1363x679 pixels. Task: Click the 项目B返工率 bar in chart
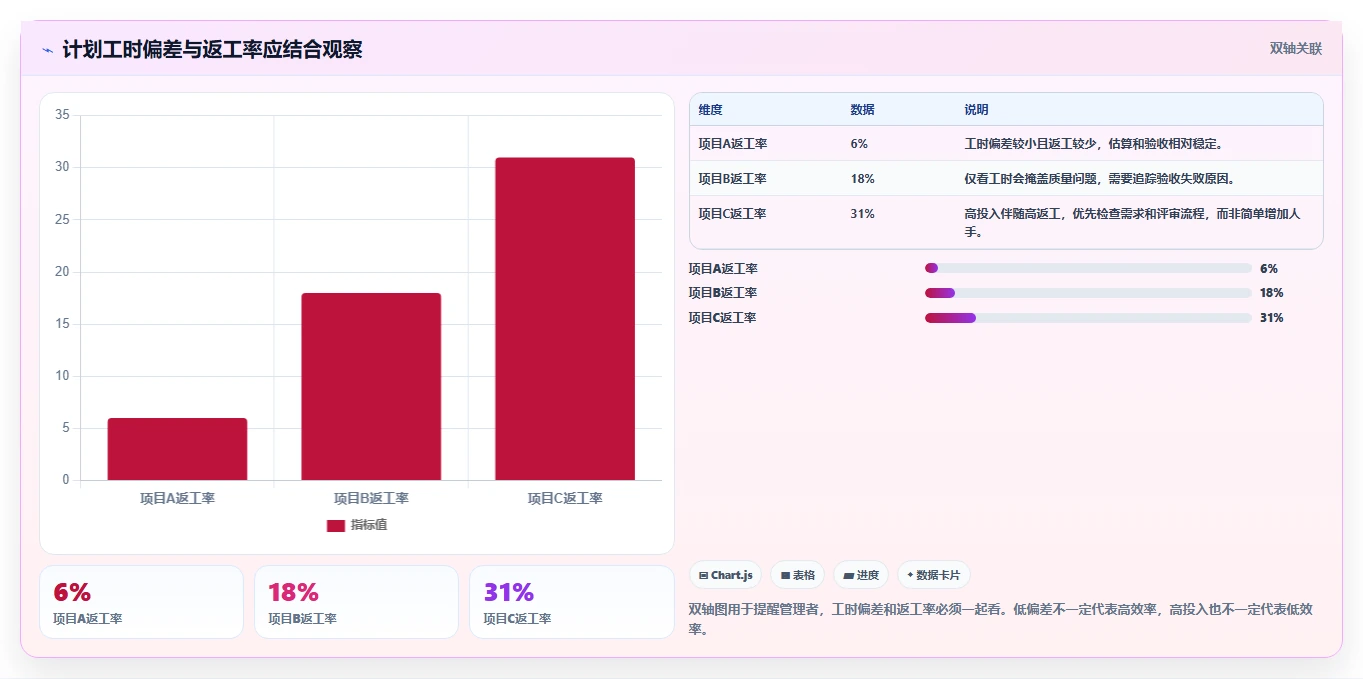[x=371, y=386]
